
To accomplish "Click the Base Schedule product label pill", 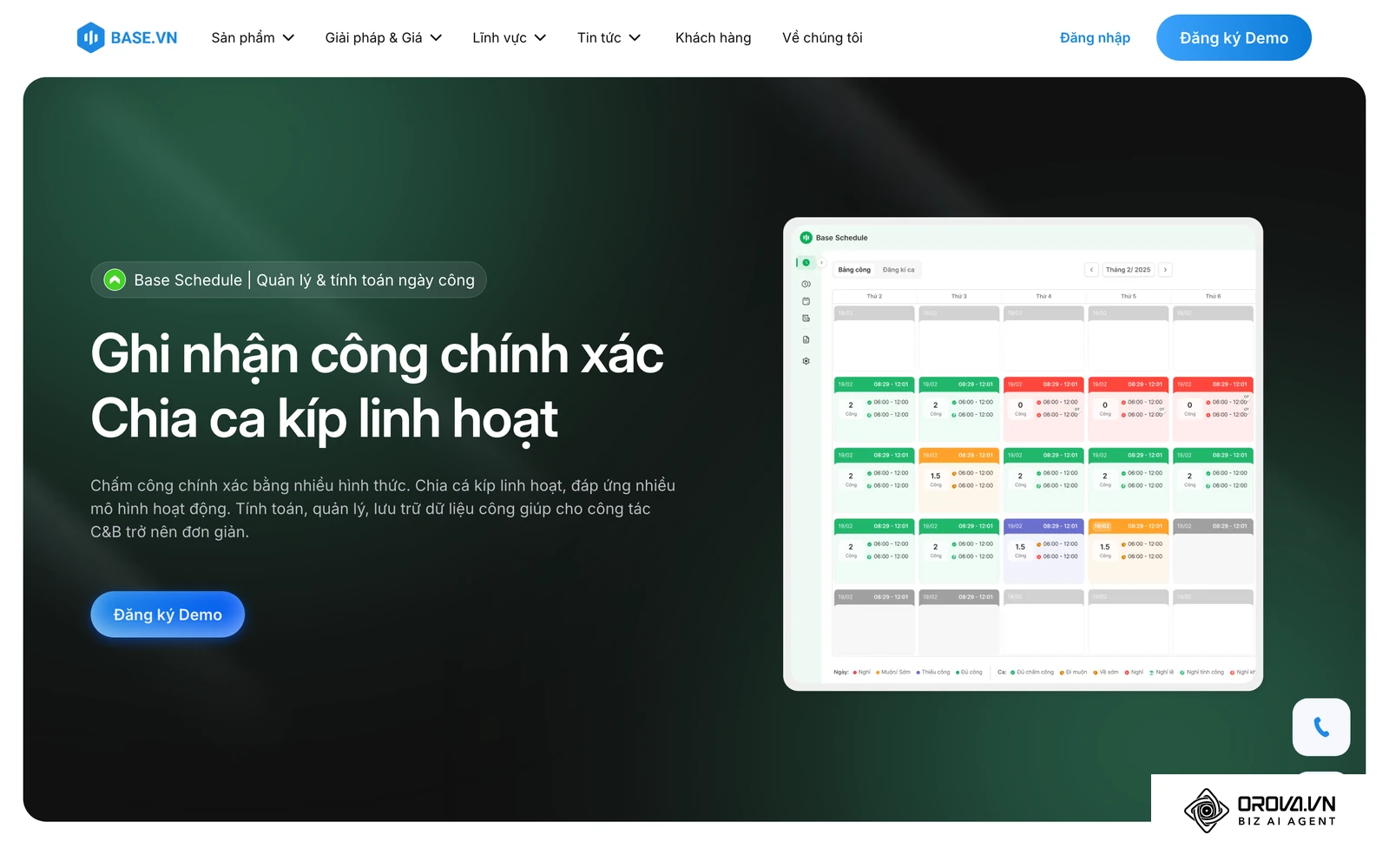I will pos(288,279).
